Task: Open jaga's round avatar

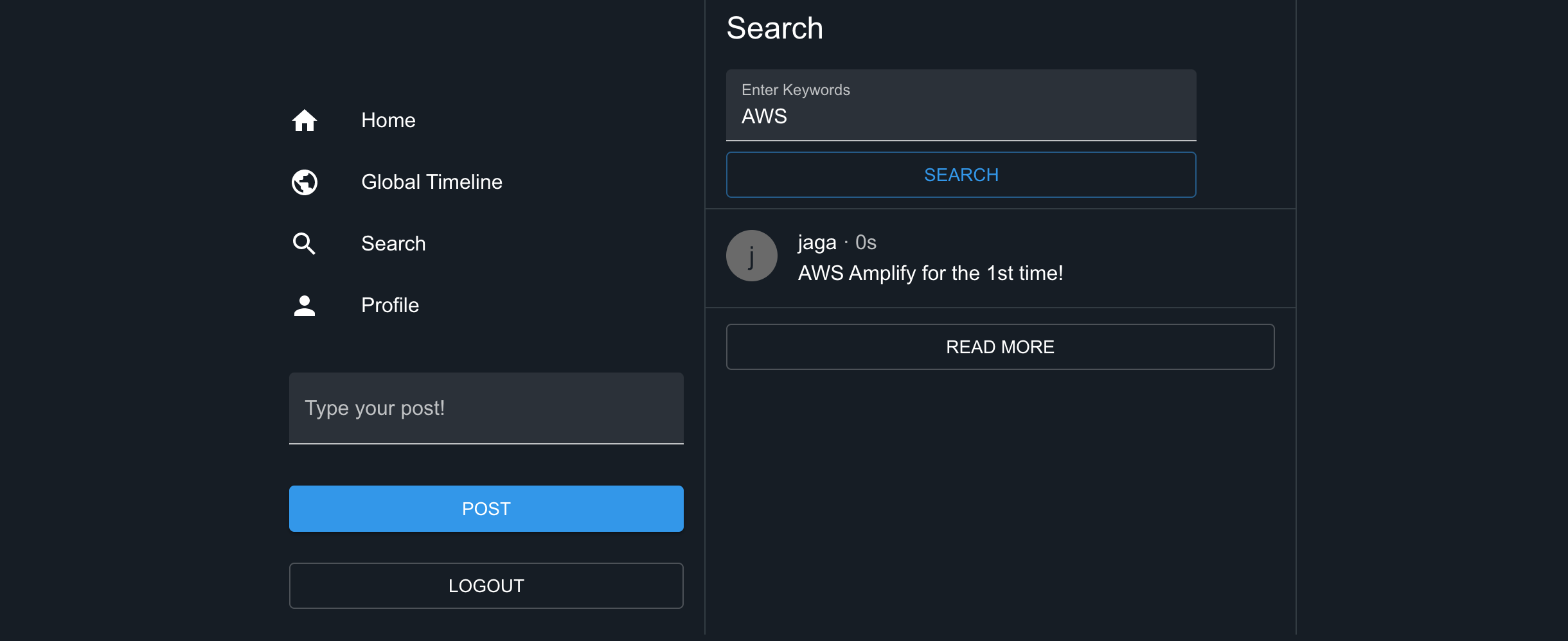Action: point(752,256)
